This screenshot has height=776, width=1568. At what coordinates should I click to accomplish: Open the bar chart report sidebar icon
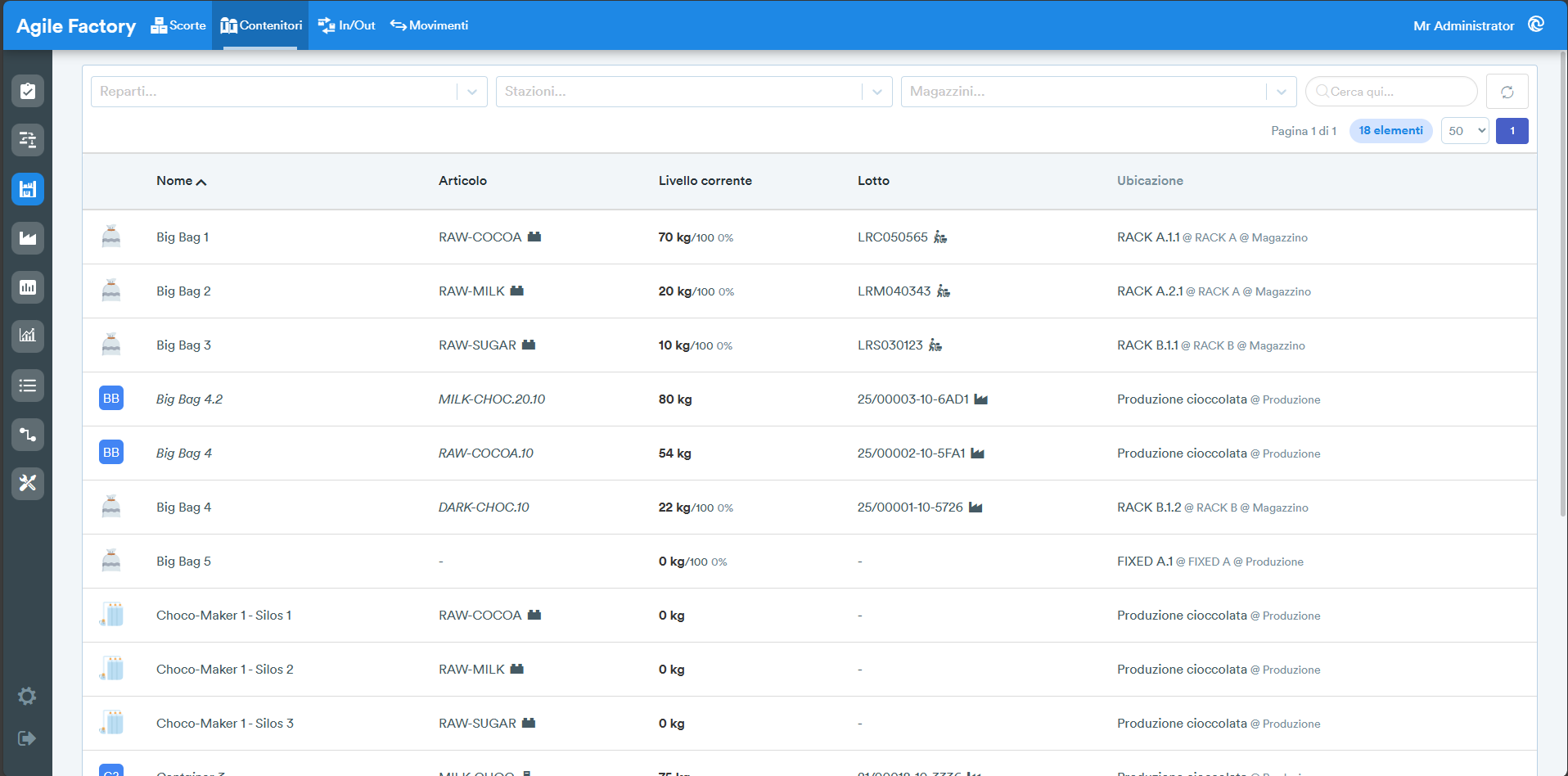point(28,287)
